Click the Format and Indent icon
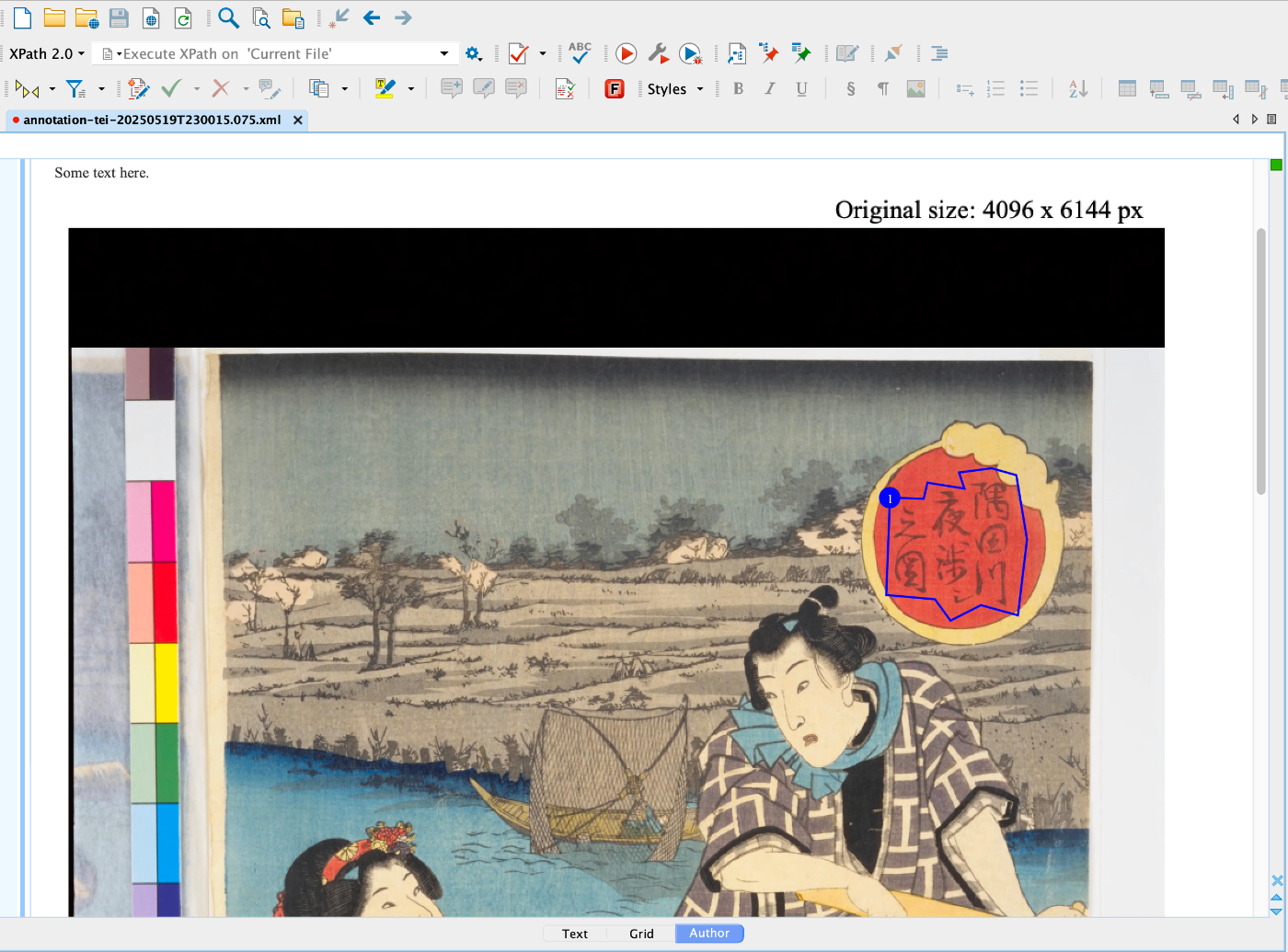Screen dimensions: 1288x952 point(938,53)
